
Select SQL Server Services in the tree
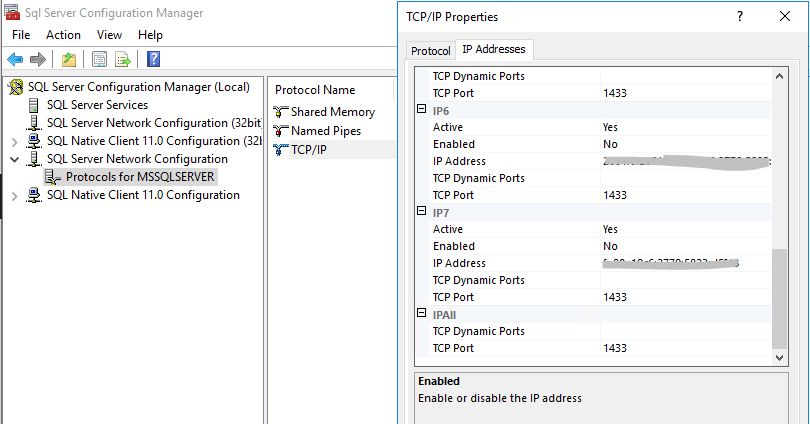(97, 105)
